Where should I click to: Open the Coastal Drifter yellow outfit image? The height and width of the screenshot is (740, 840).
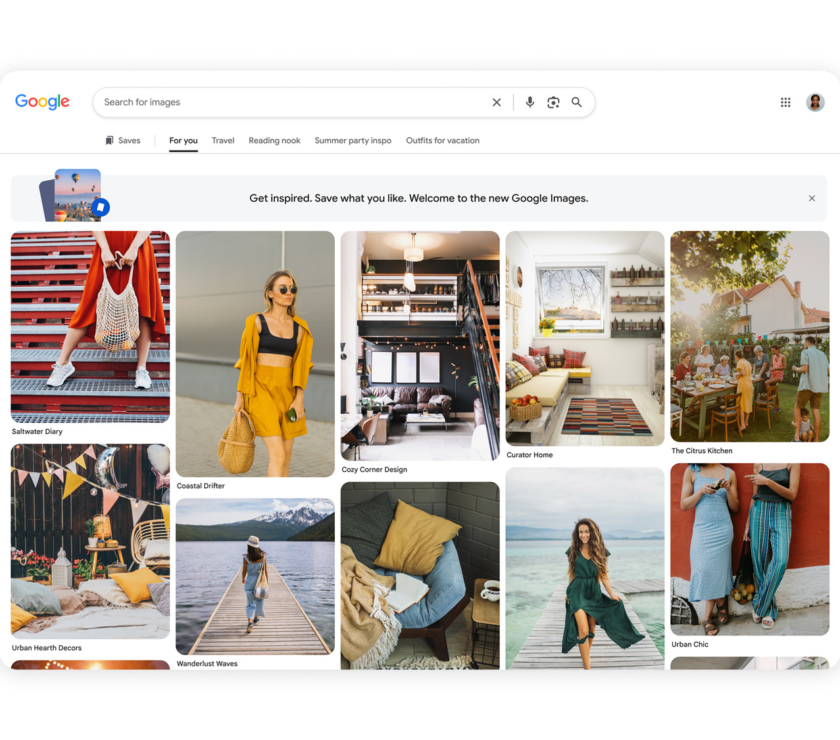point(255,354)
